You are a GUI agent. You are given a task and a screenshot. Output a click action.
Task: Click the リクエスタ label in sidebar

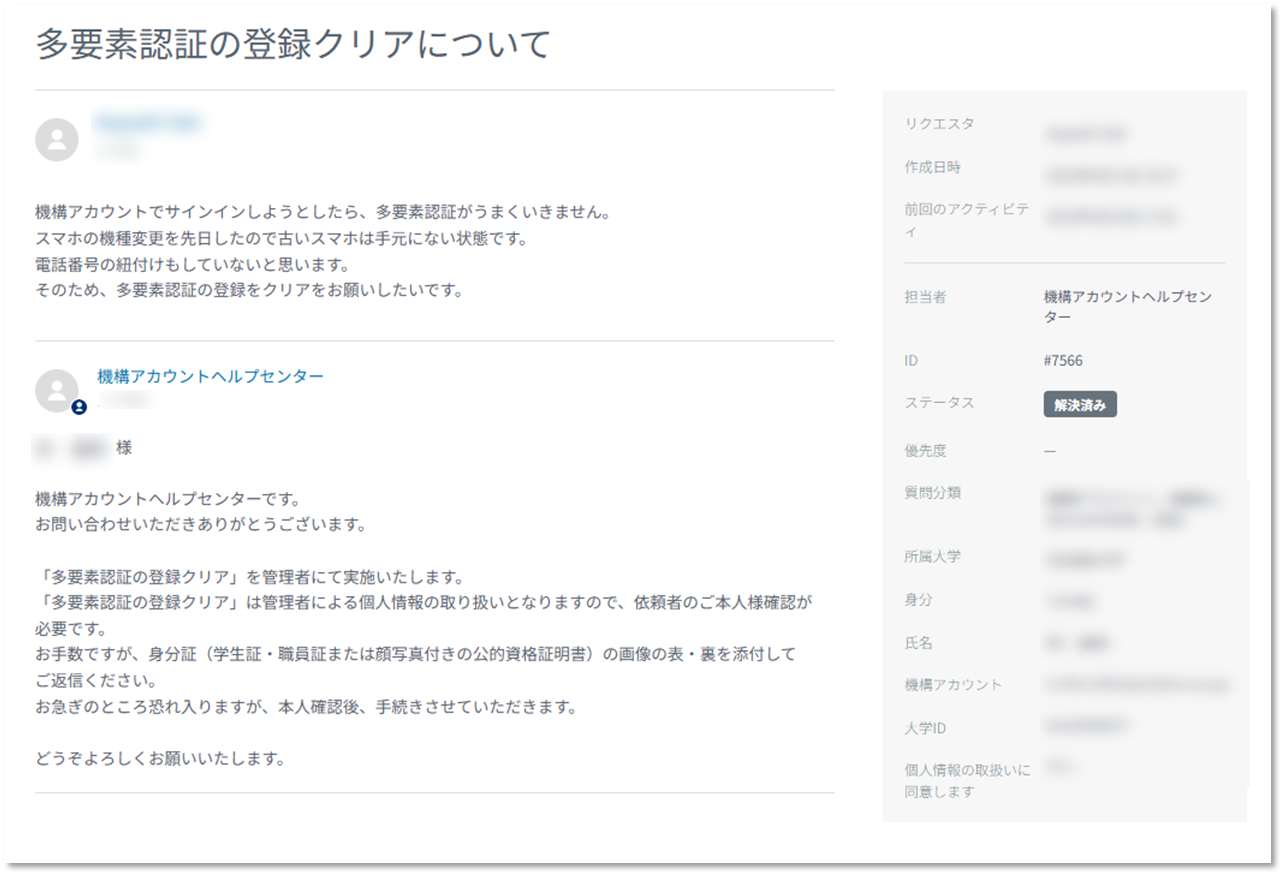click(x=939, y=124)
